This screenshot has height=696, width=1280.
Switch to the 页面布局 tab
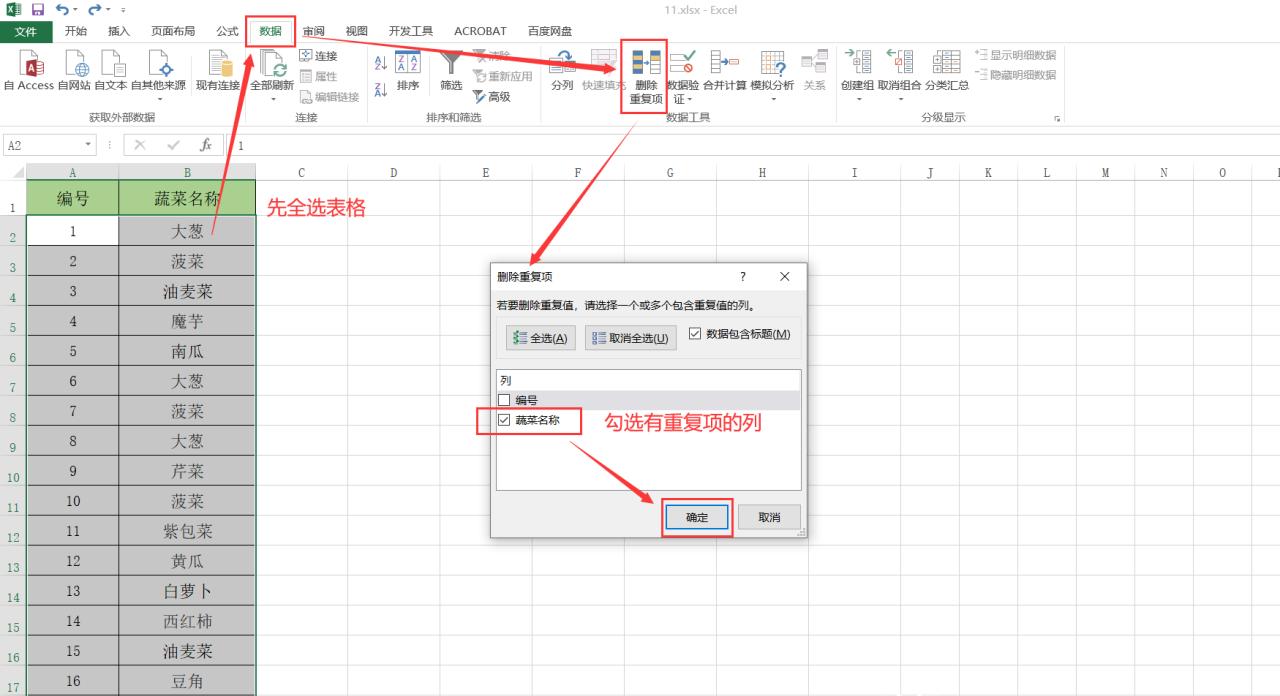click(173, 31)
